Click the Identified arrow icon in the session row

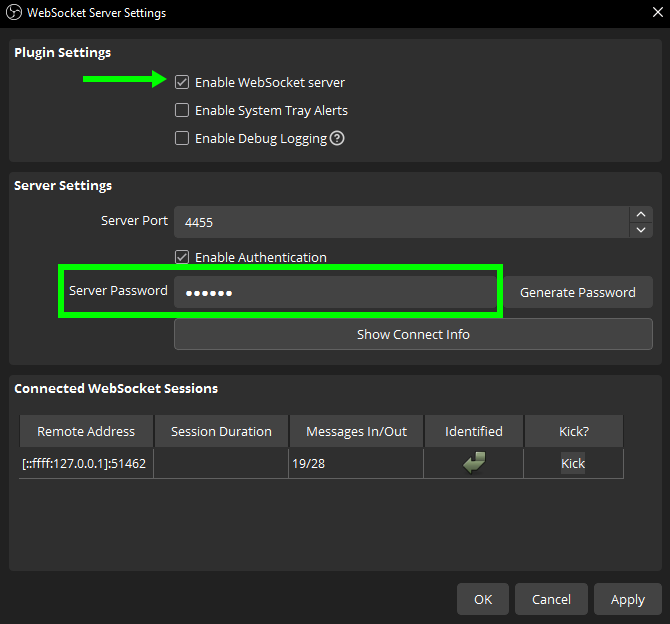click(x=474, y=463)
